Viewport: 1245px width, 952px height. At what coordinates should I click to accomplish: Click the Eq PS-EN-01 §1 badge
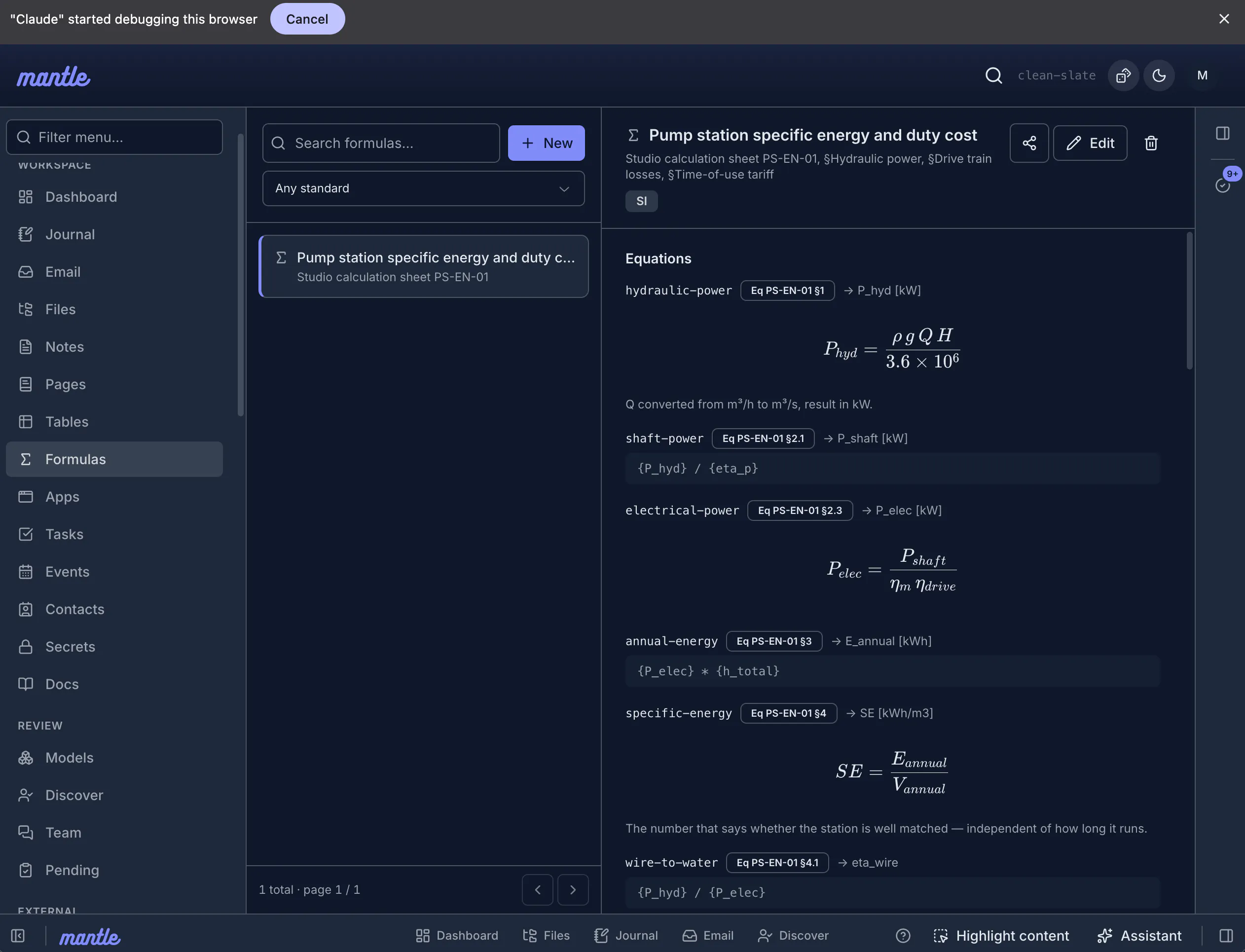787,290
